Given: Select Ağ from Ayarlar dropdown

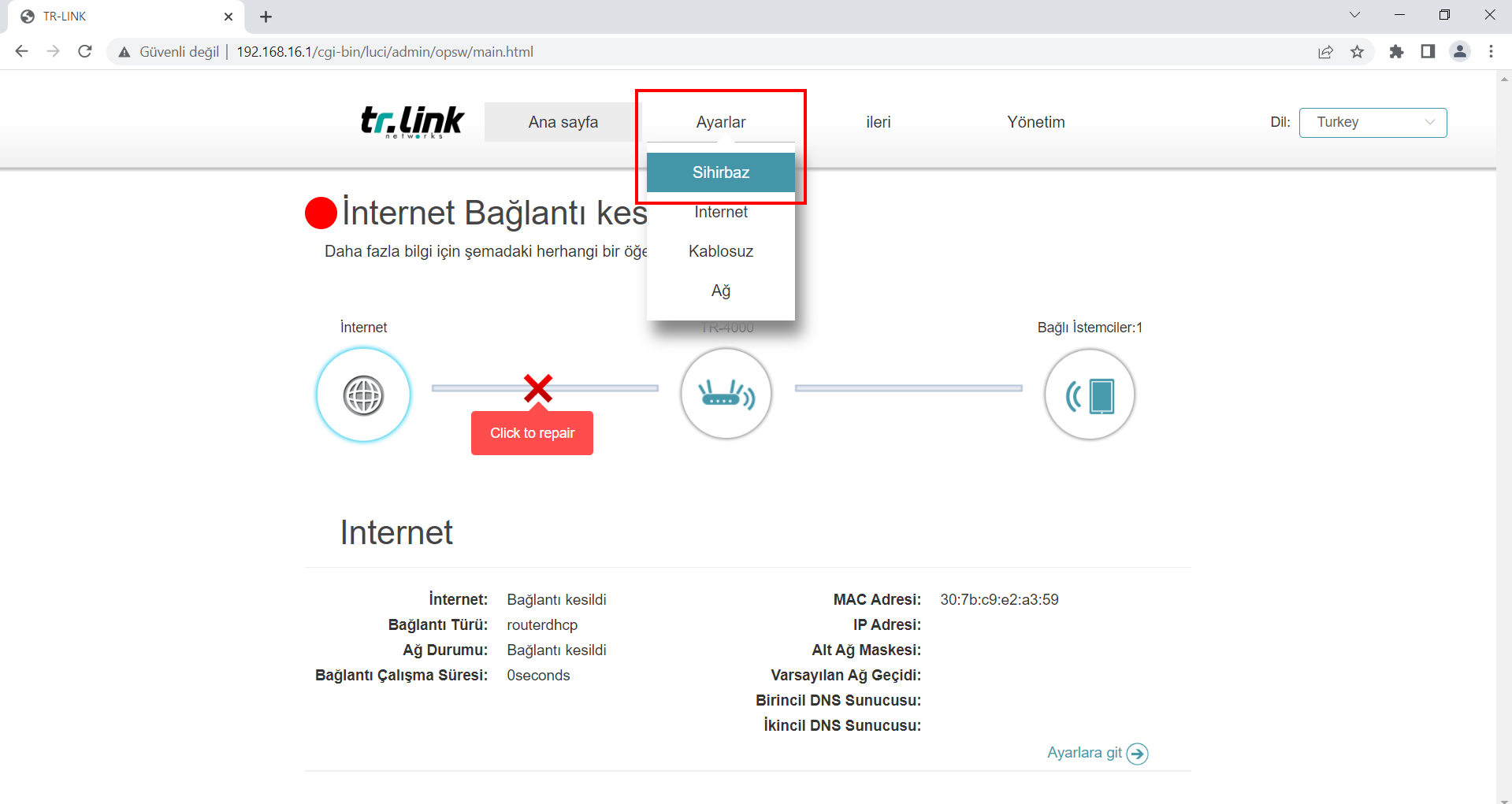Looking at the screenshot, I should pos(720,291).
